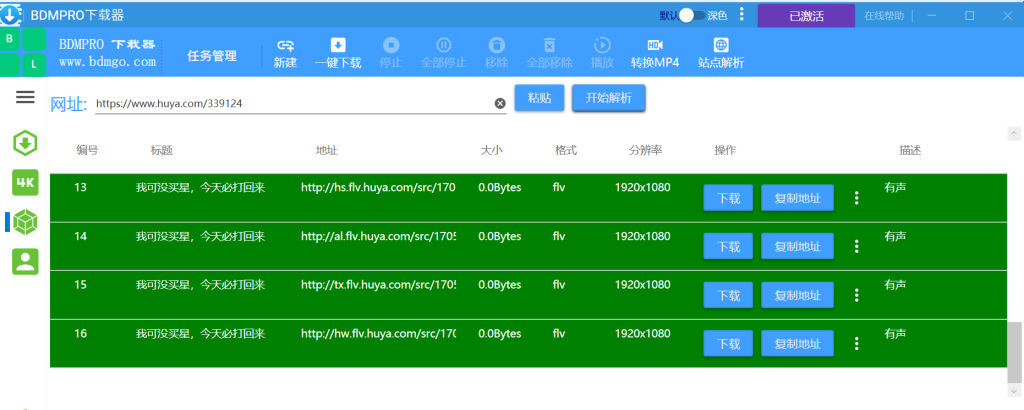
Task: Clear the URL field with X icon
Action: [x=500, y=103]
